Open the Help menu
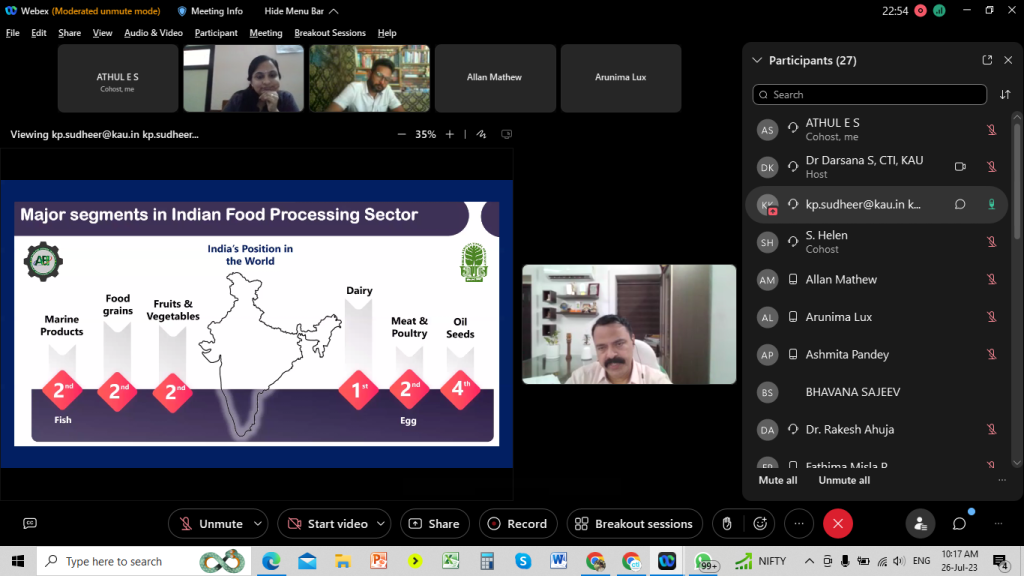 (387, 33)
